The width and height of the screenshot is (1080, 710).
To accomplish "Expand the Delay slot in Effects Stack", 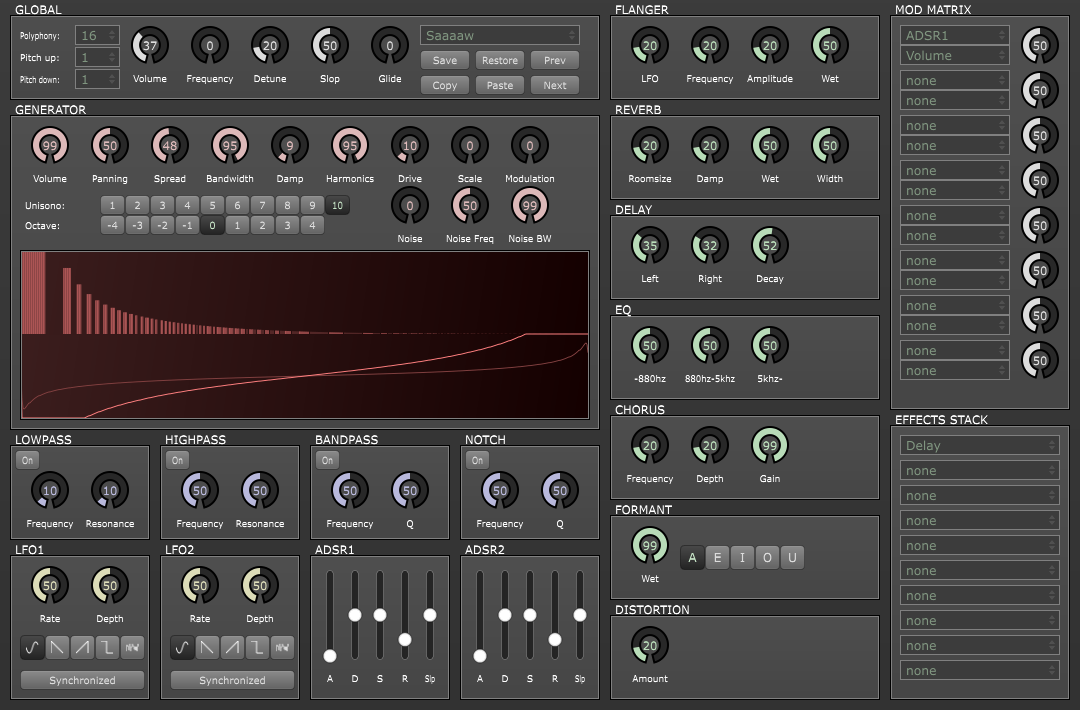I will 979,446.
